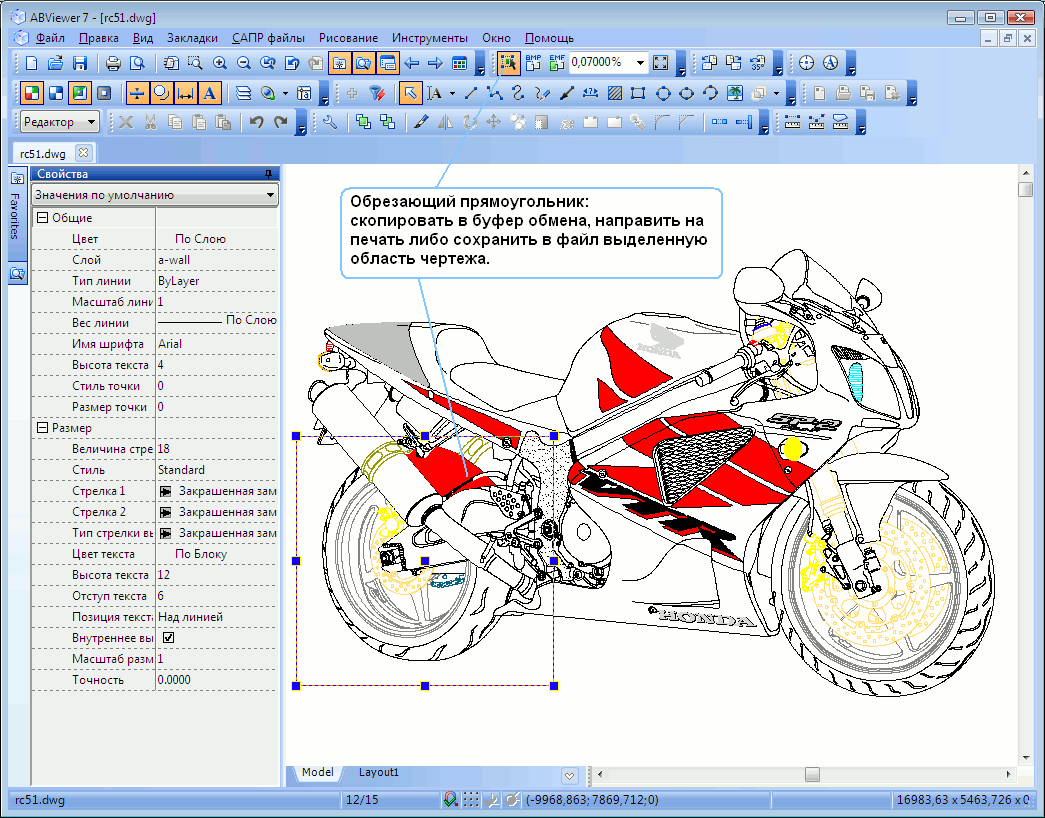Print the drawing using the printer icon
The width and height of the screenshot is (1045, 818).
tap(113, 63)
